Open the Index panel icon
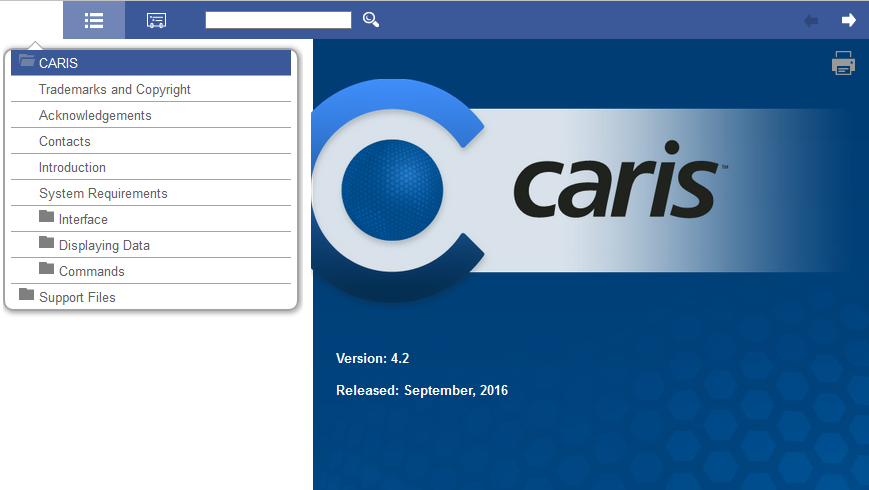 [x=156, y=20]
